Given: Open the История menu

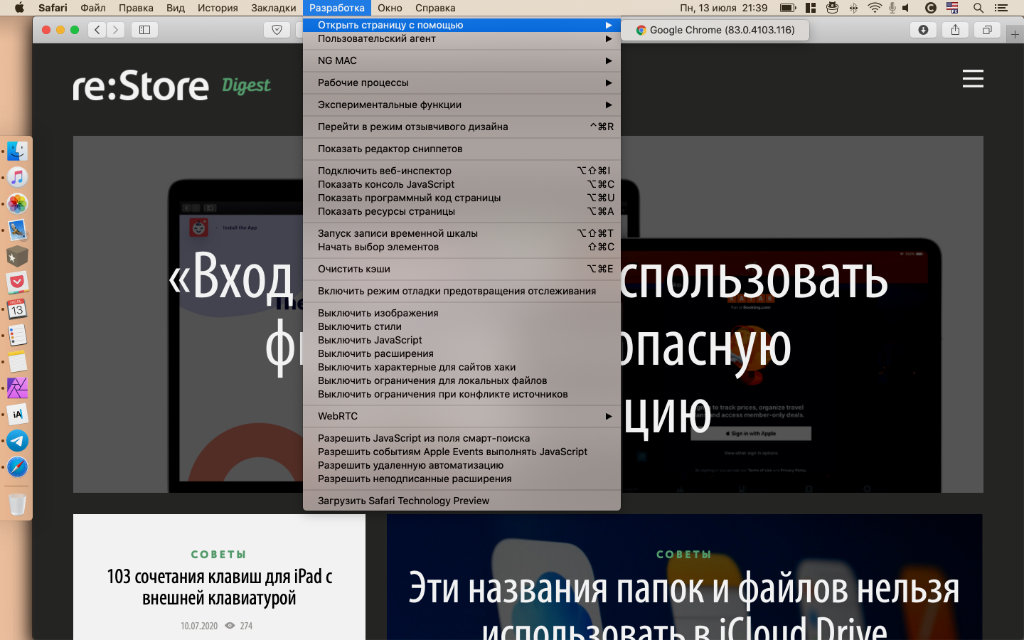Looking at the screenshot, I should [x=217, y=8].
